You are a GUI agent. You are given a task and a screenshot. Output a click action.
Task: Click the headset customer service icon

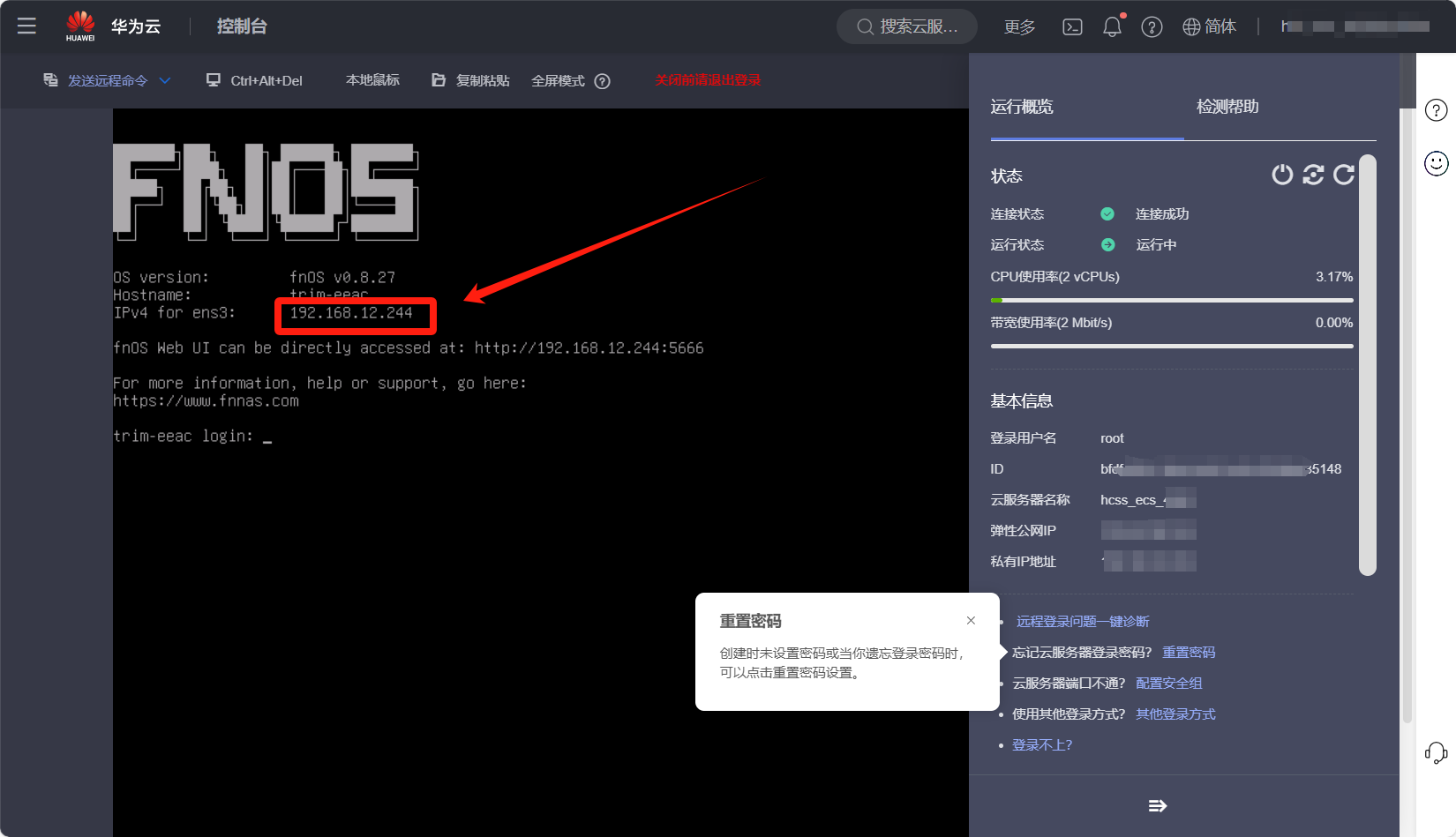(1436, 752)
